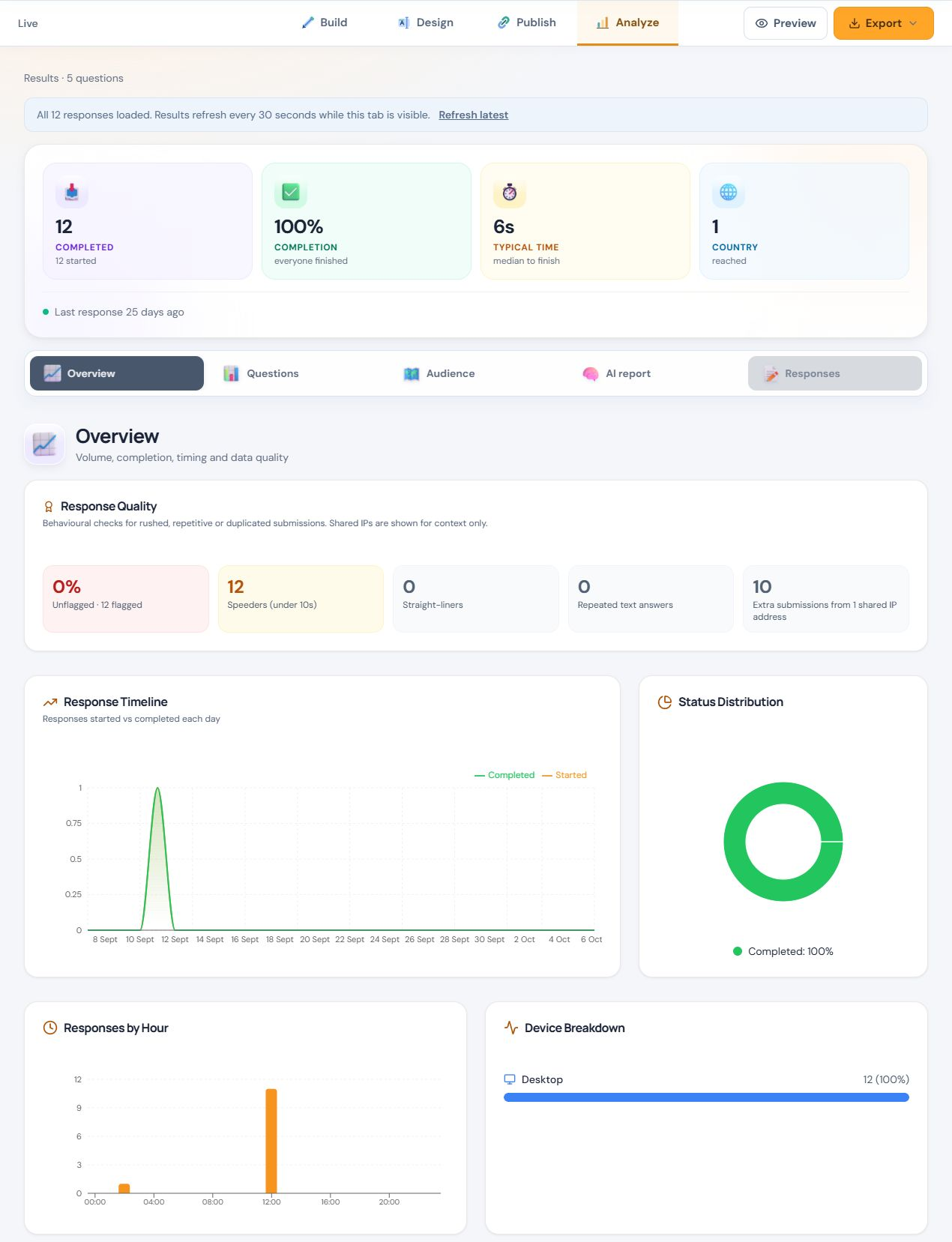This screenshot has width=952, height=1242.
Task: Click the Device Breakdown pulse icon
Action: click(x=511, y=1028)
